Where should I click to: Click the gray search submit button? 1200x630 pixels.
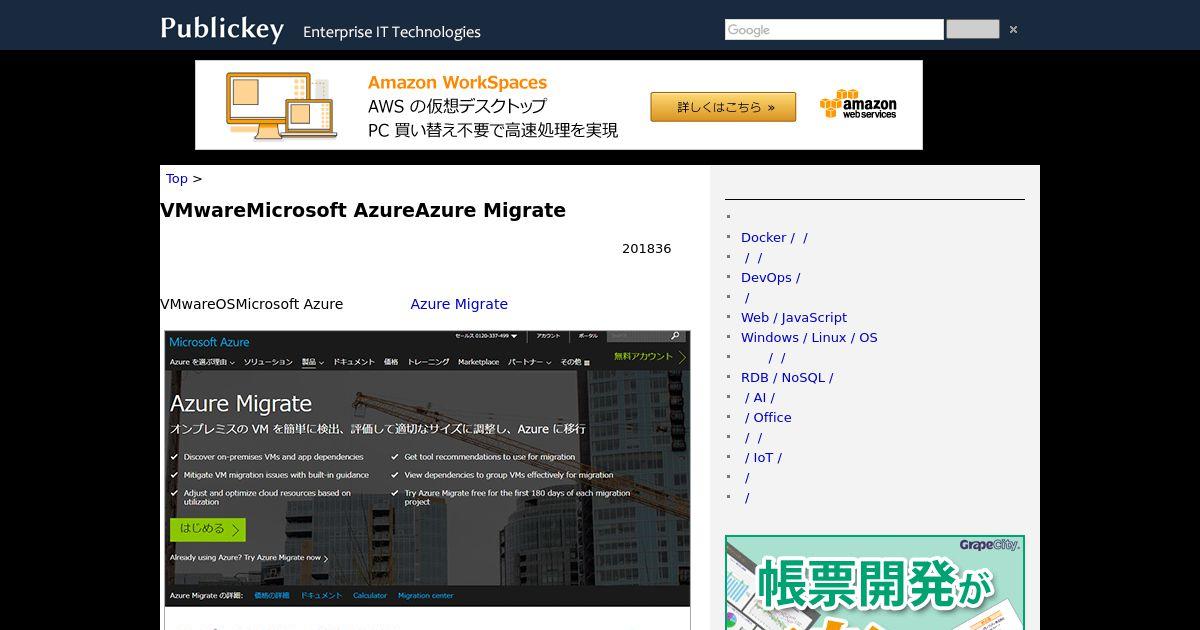[x=973, y=29]
